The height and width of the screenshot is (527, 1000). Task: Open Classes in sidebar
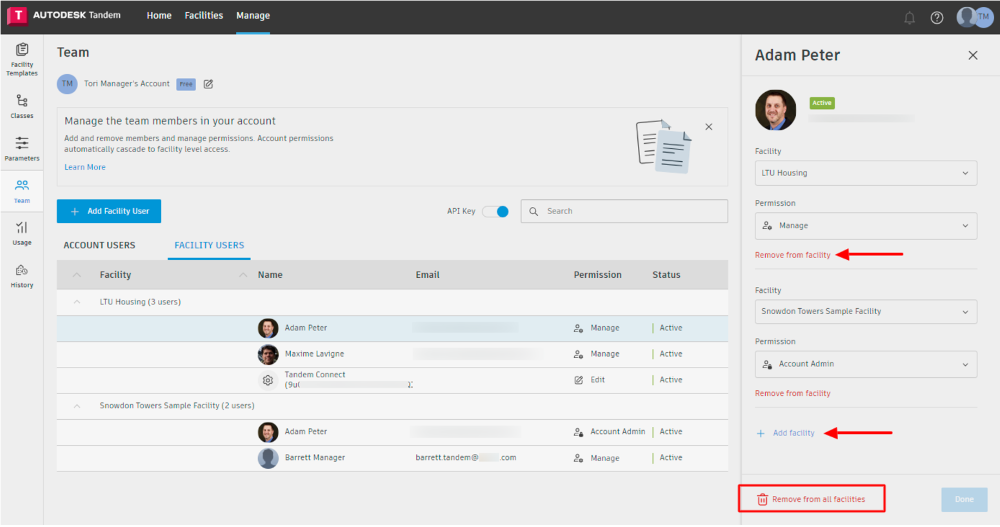coord(22,106)
